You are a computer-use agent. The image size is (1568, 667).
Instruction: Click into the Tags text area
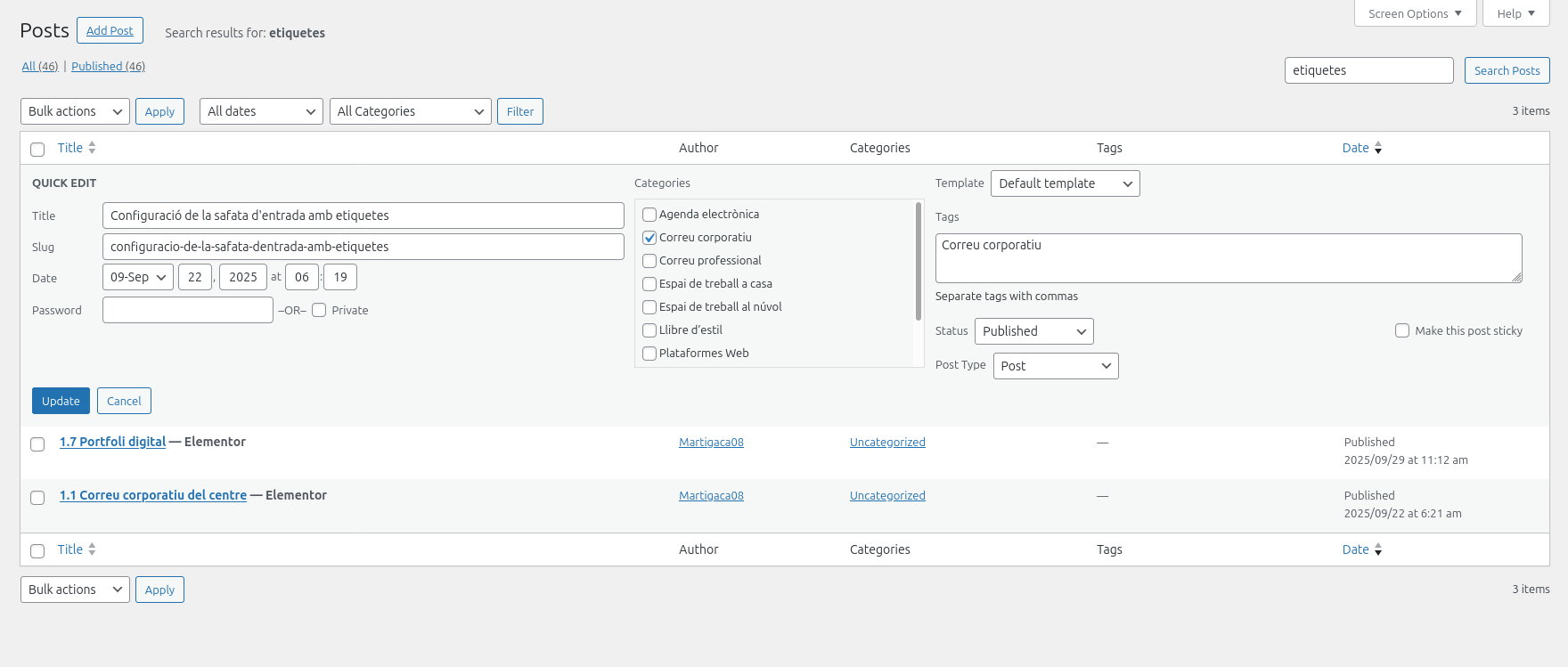[1228, 258]
